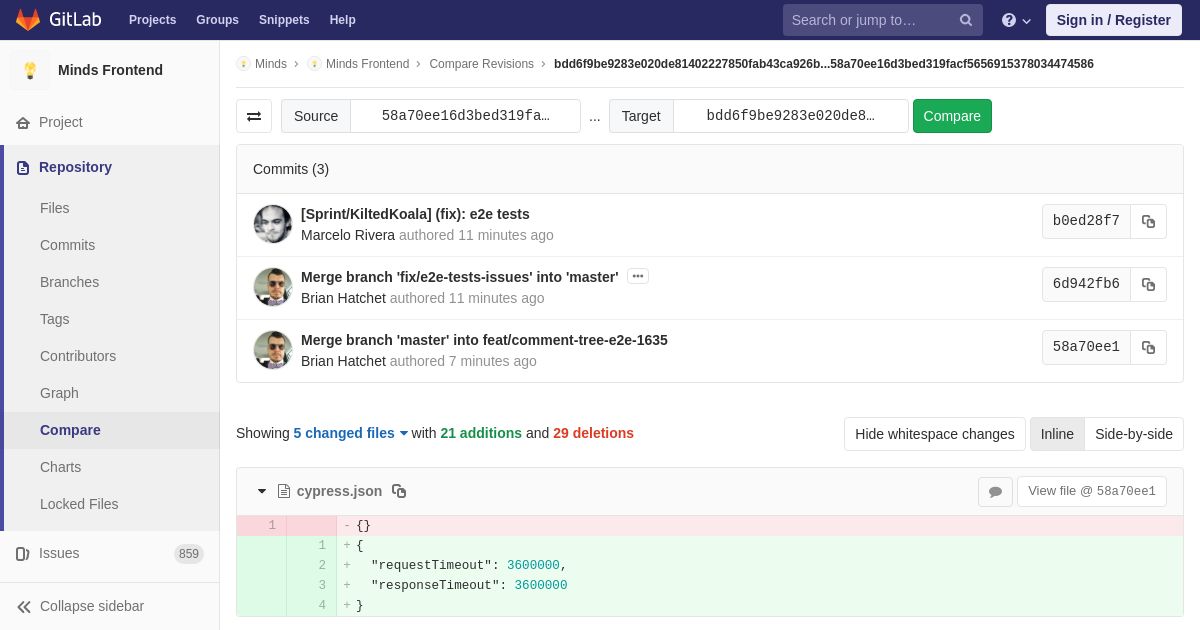
Task: Click Collapse sidebar label
Action: 92,606
